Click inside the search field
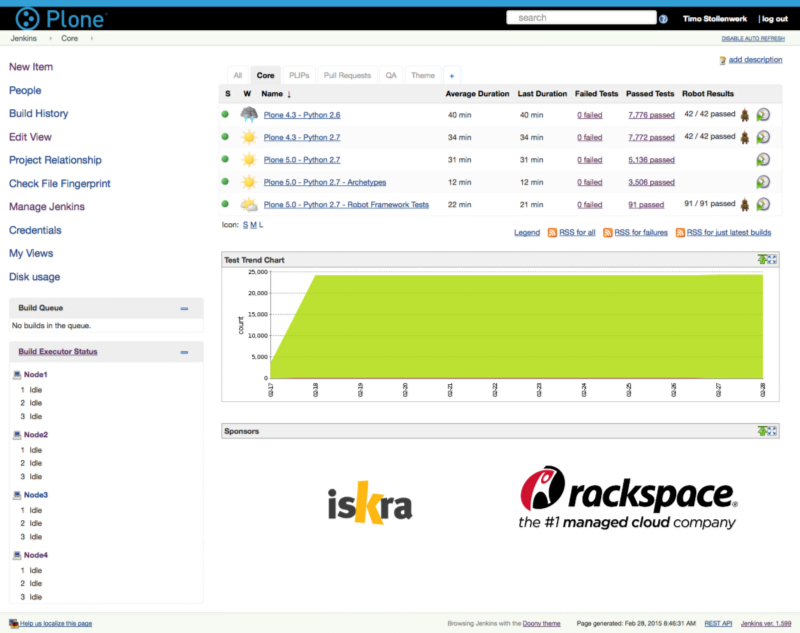This screenshot has width=800, height=633. (582, 16)
